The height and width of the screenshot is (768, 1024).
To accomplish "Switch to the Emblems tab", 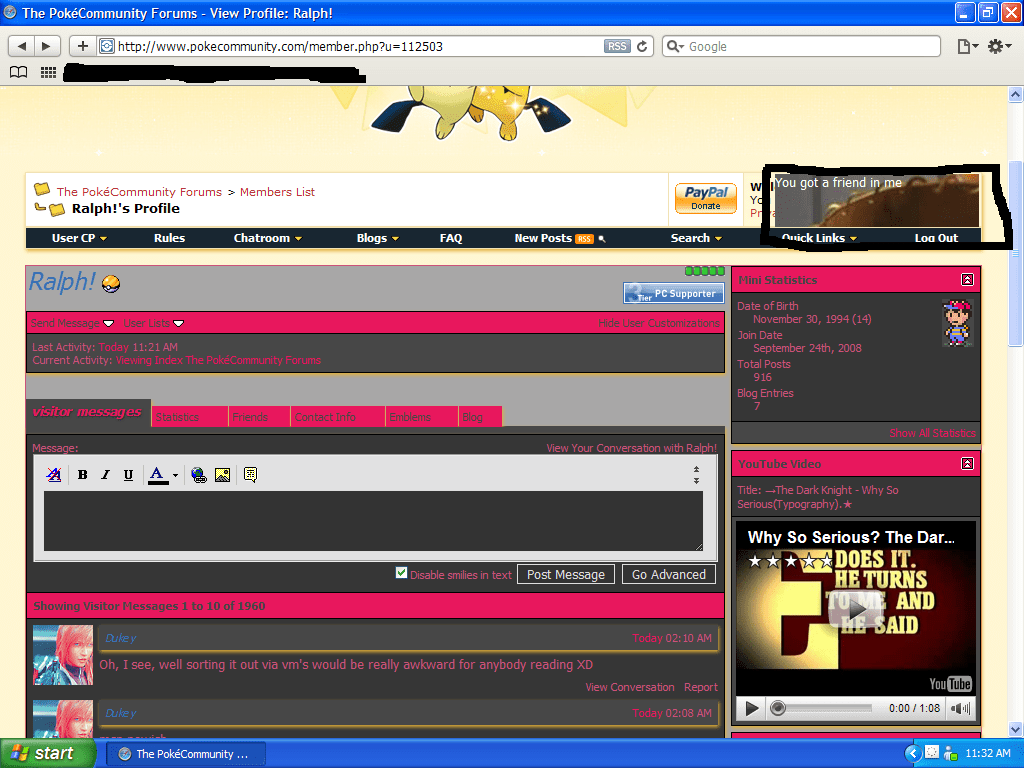I will point(422,417).
